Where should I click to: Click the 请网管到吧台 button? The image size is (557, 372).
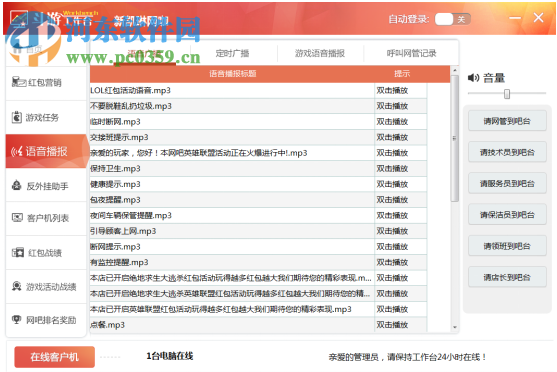[x=507, y=121]
